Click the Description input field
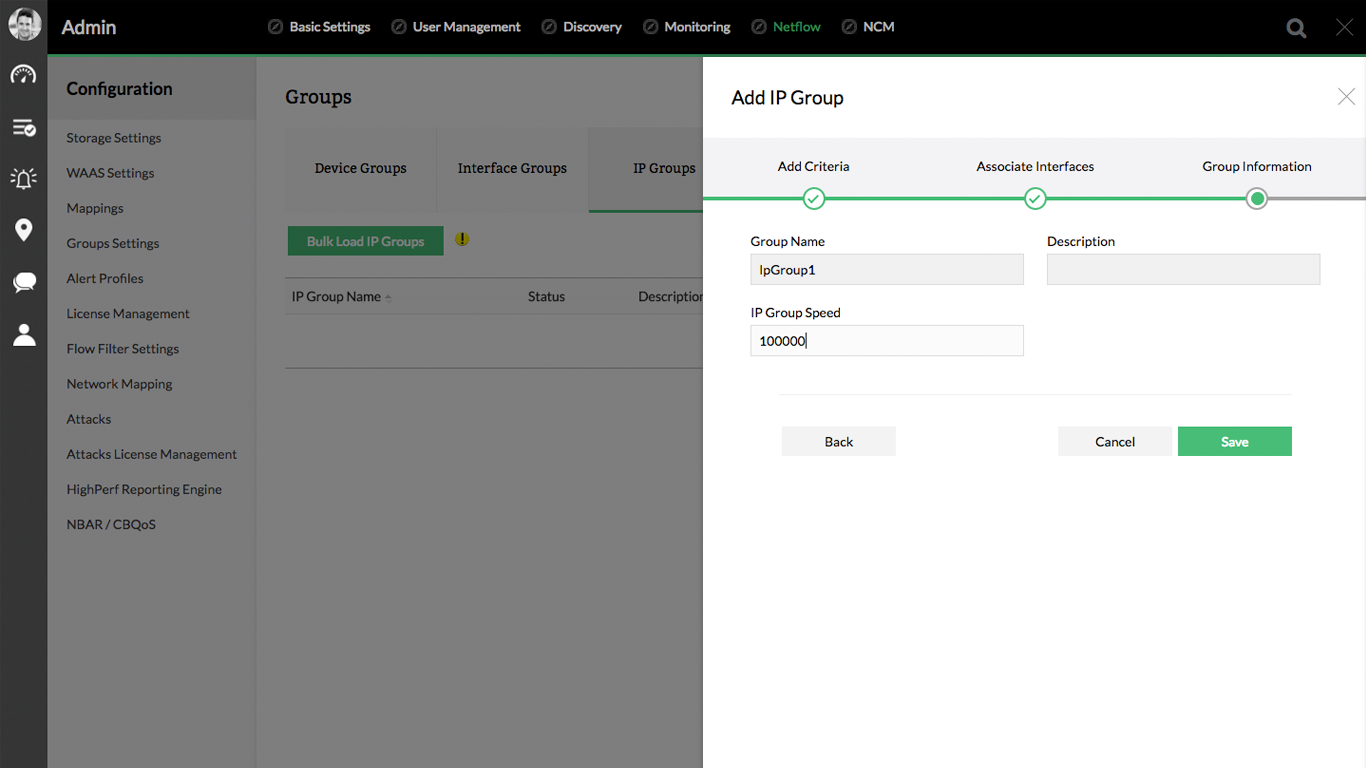 1183,270
